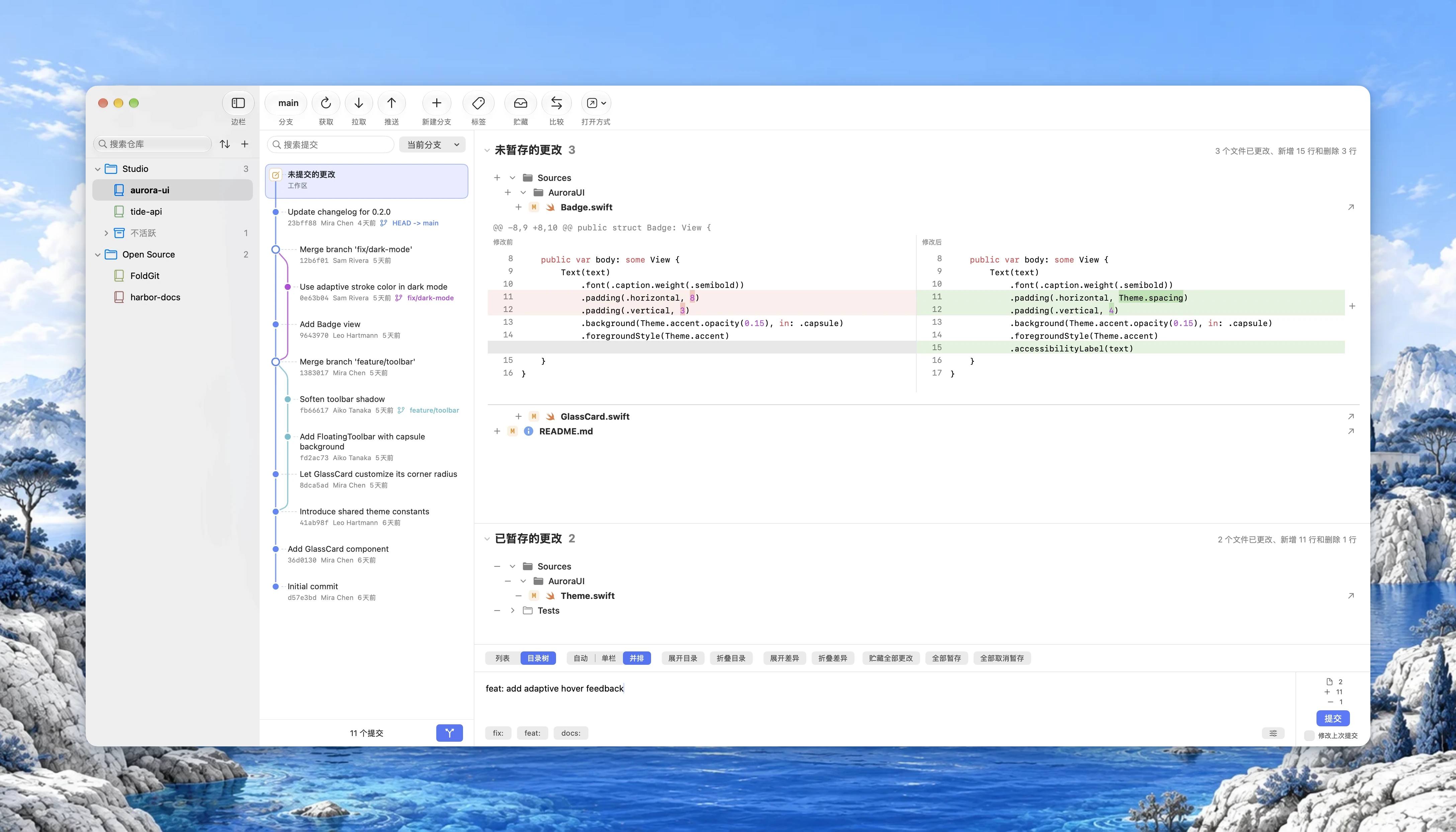This screenshot has width=1456, height=832.
Task: Click the 全部暂存 button
Action: tap(946, 658)
